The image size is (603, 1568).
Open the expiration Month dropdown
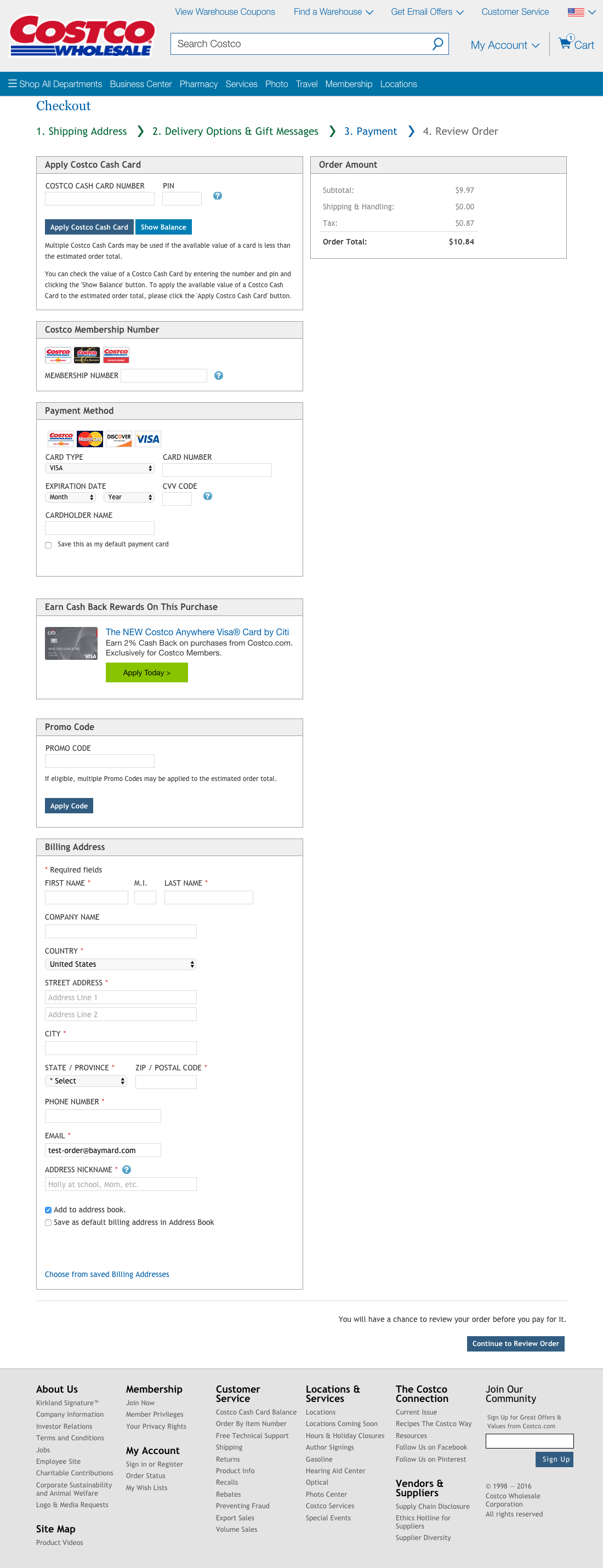[71, 497]
